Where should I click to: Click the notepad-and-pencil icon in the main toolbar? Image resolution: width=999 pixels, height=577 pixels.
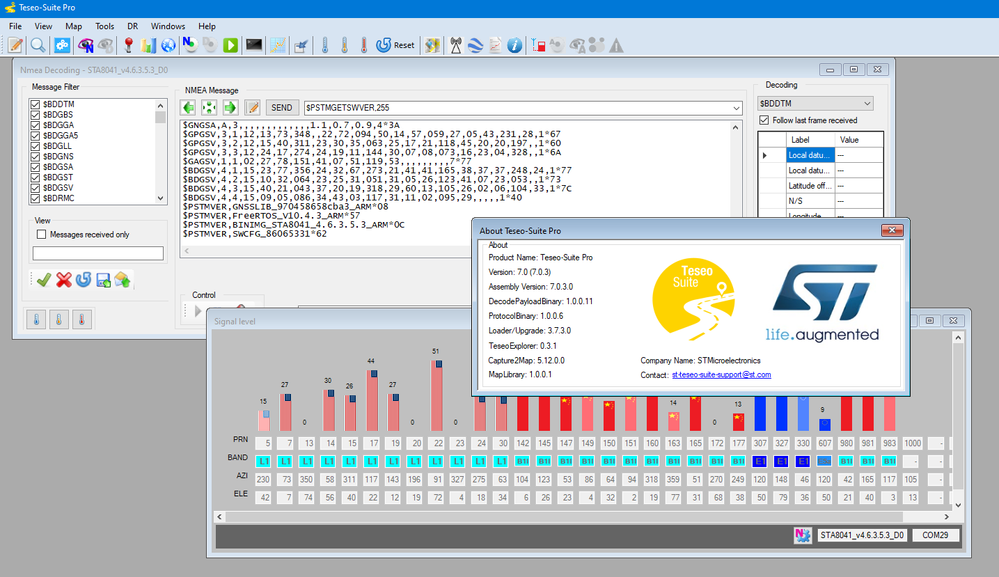(x=16, y=45)
